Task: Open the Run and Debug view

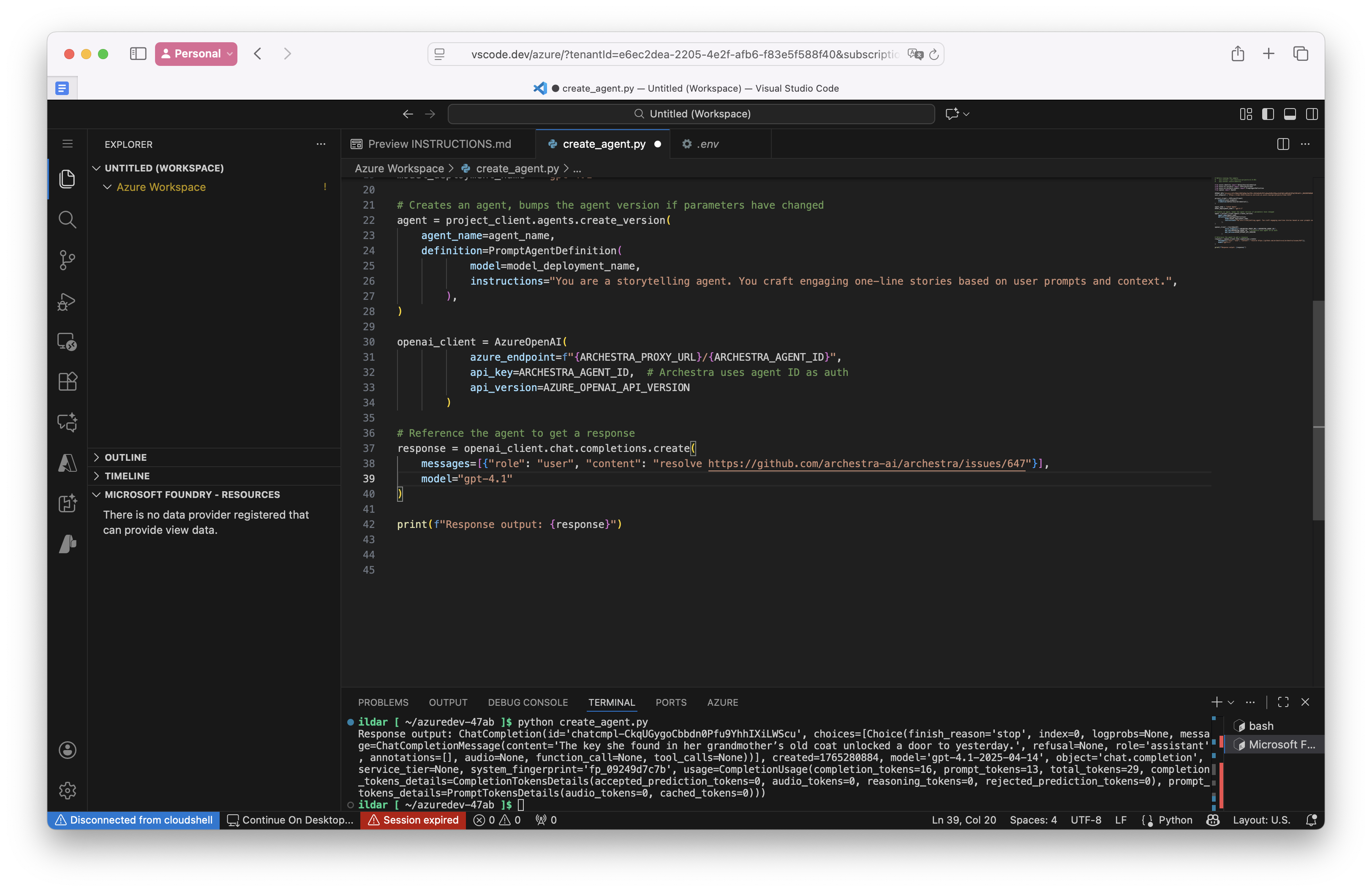Action: click(68, 301)
